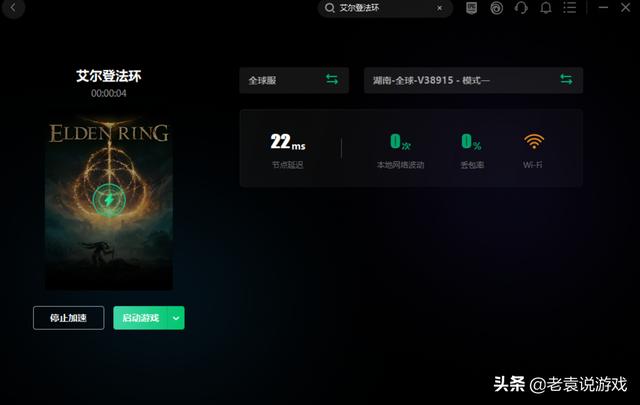The height and width of the screenshot is (405, 640).
Task: Click the 0% packet loss indicator
Action: [471, 142]
